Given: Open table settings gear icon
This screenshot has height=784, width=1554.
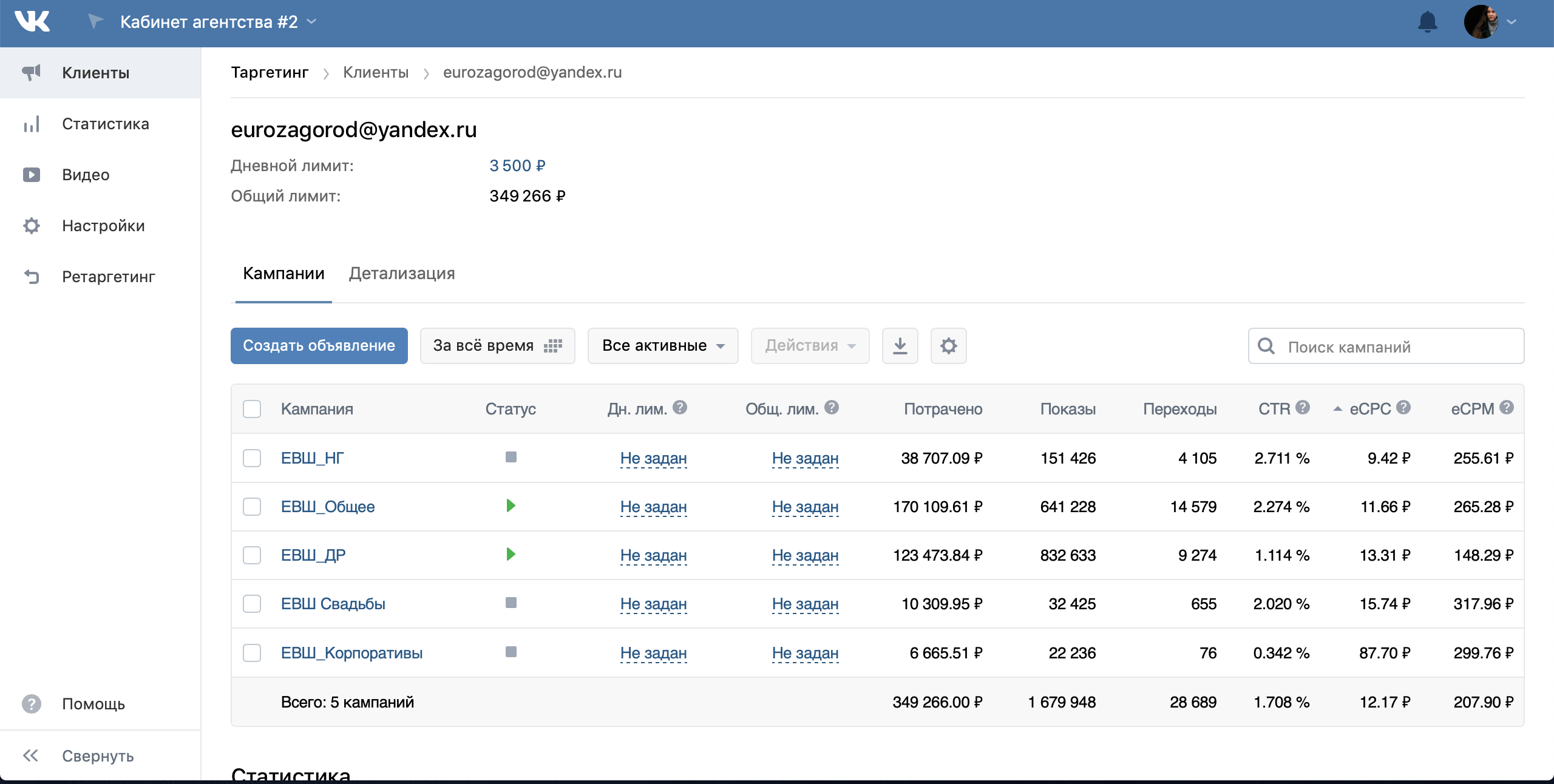Looking at the screenshot, I should [x=948, y=346].
